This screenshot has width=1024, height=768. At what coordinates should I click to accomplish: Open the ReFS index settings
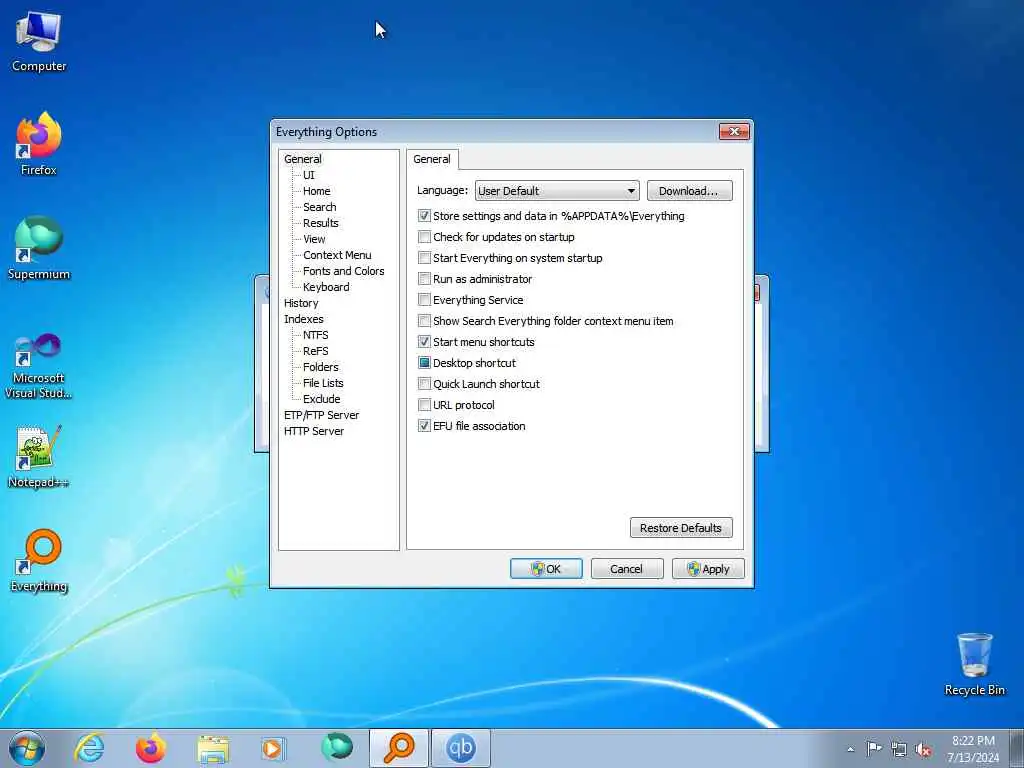315,351
